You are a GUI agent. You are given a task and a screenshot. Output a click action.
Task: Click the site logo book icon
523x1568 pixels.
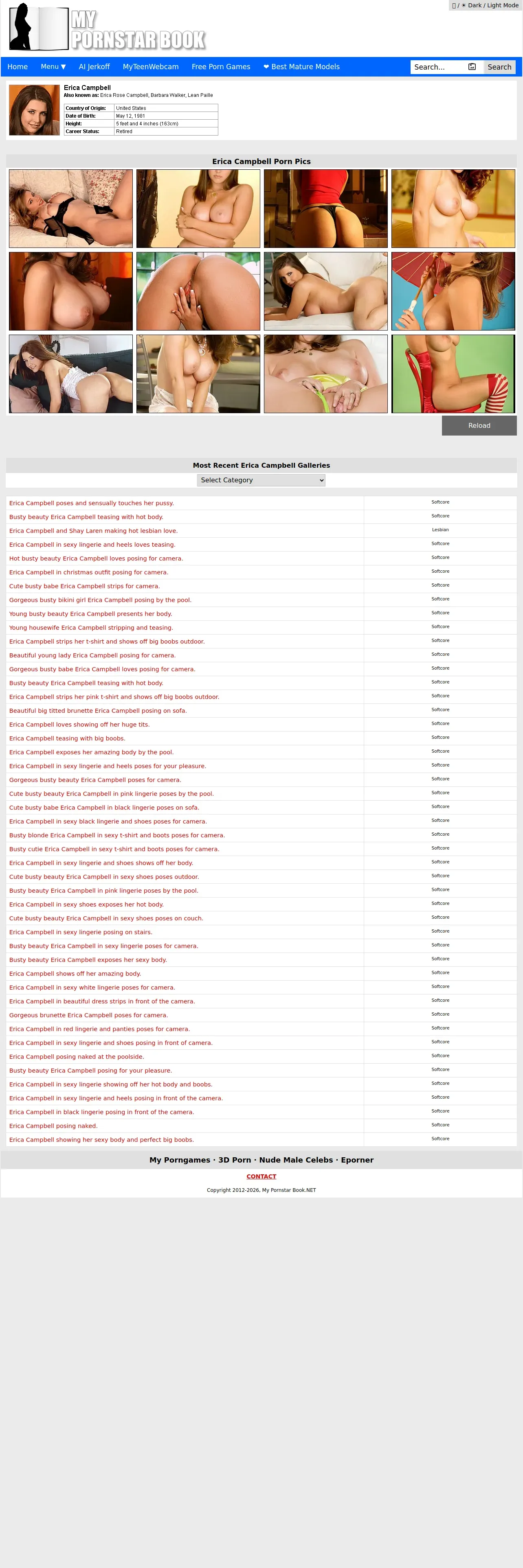tap(38, 27)
